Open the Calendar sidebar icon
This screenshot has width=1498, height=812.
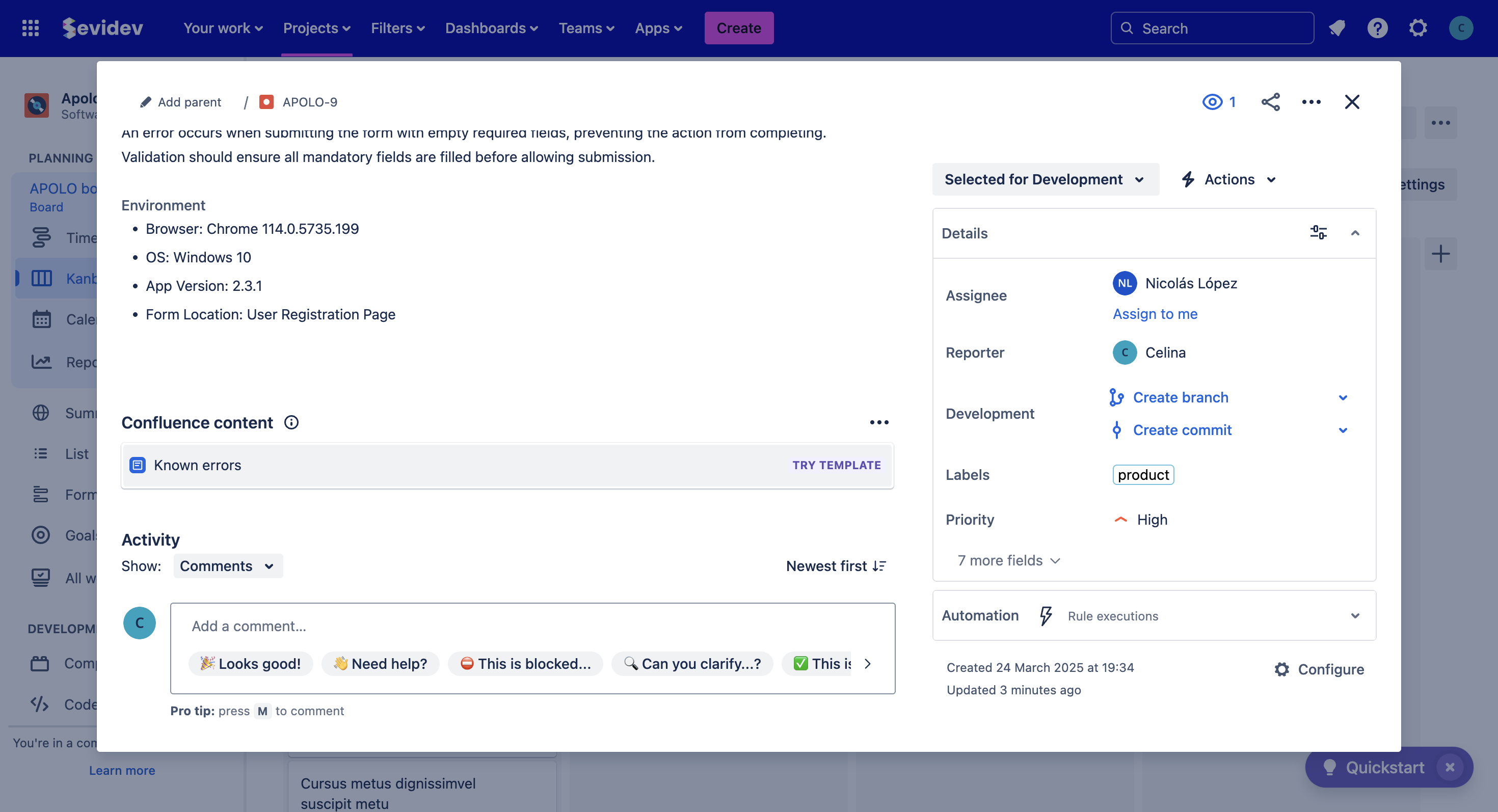41,319
